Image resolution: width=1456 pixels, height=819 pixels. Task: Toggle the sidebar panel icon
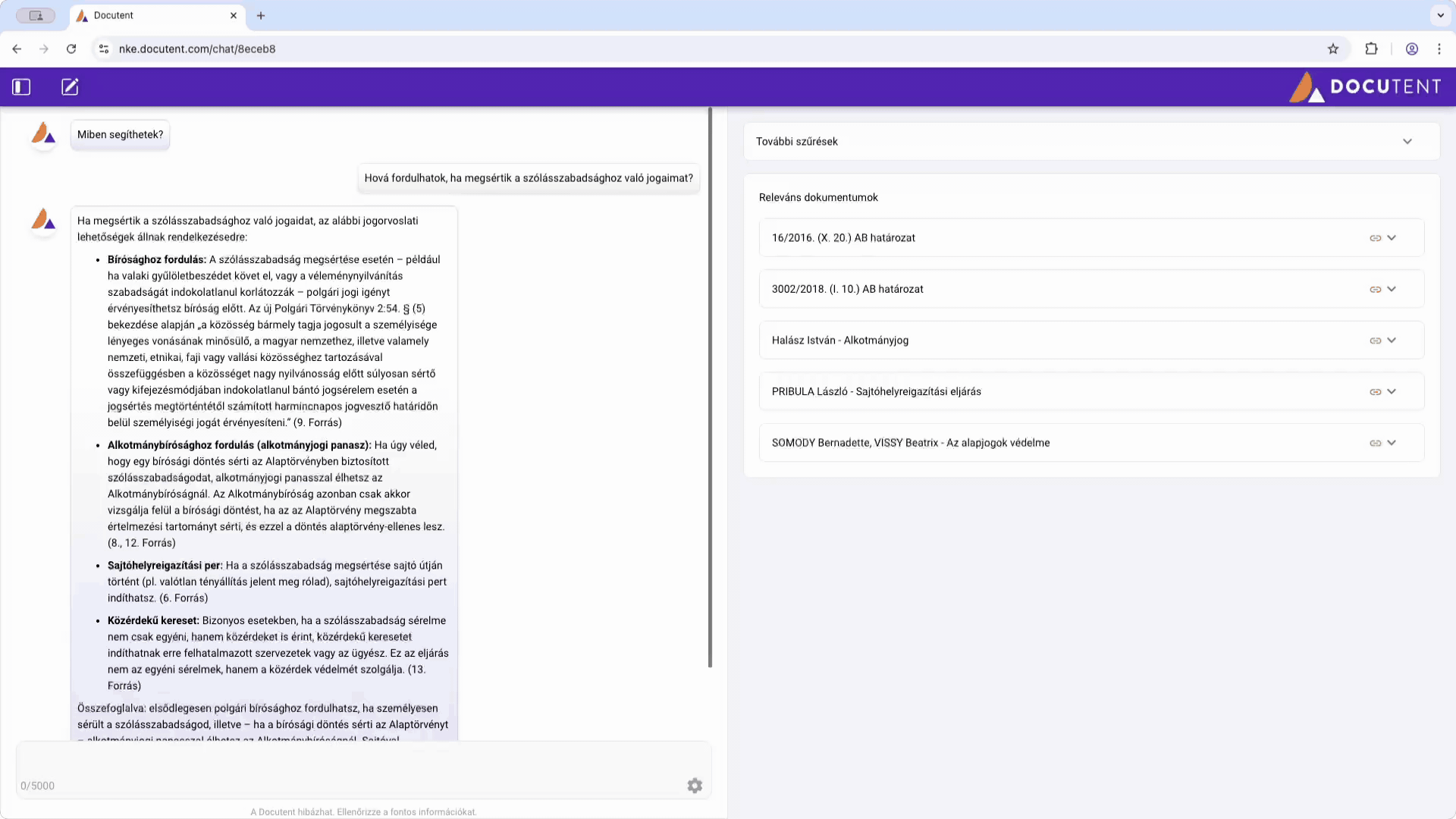21,87
